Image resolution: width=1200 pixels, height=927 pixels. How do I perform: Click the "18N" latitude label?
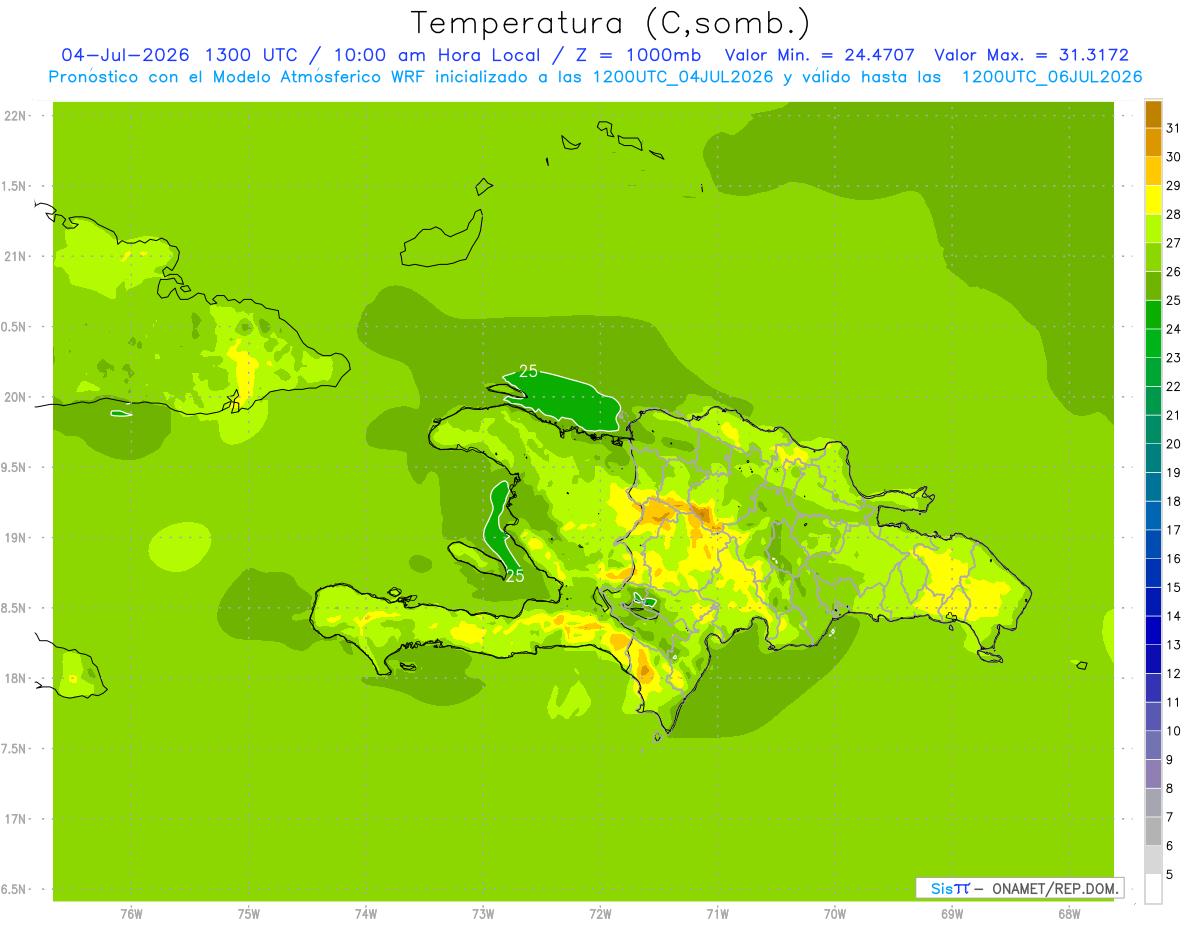point(15,678)
